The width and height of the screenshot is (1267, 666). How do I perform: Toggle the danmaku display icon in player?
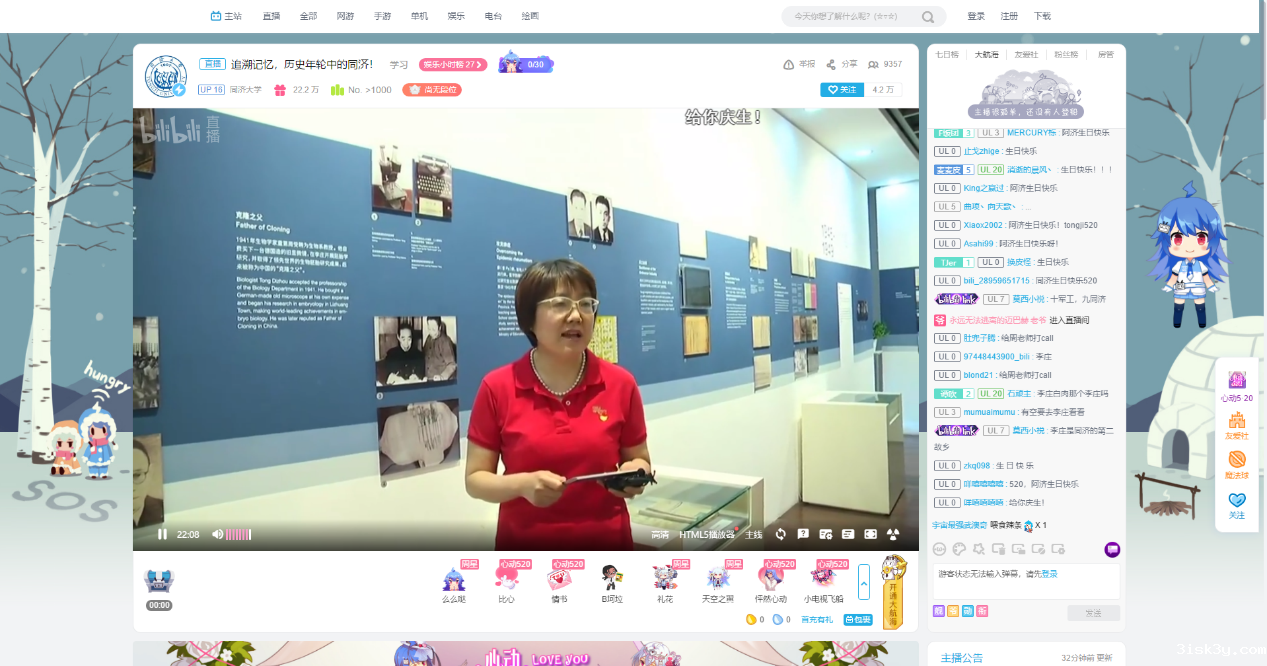[x=848, y=534]
